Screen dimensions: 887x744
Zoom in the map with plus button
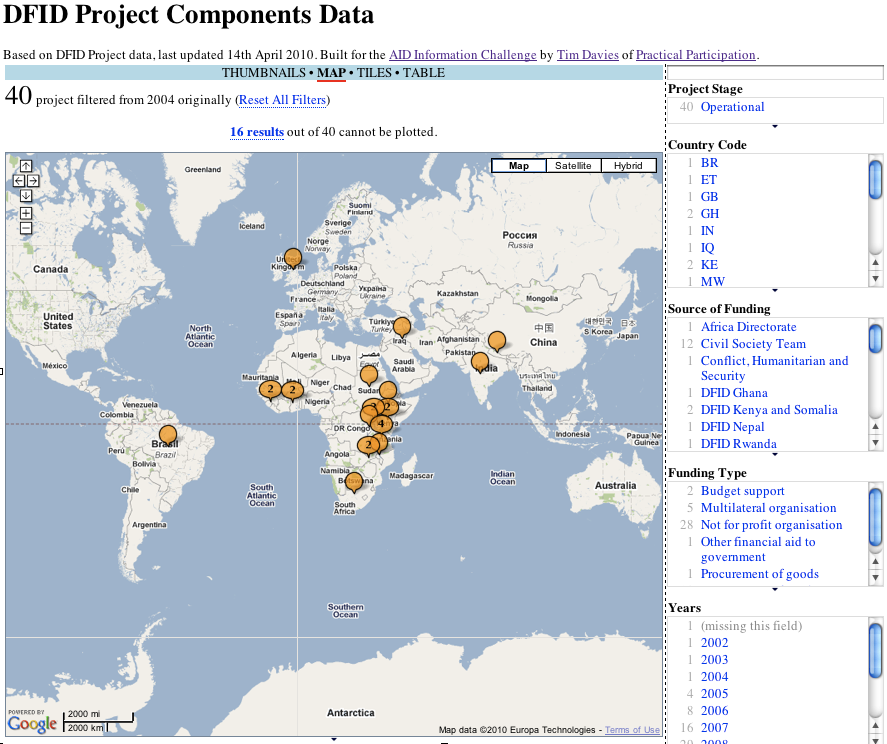click(26, 213)
